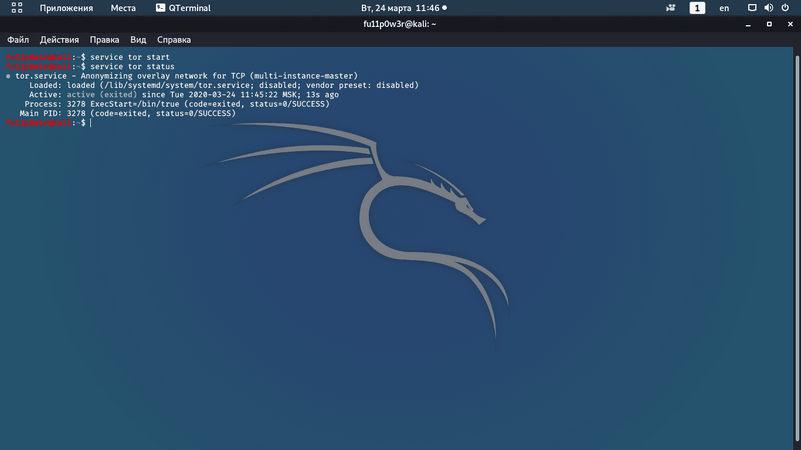Click the 'Loaded: loaded' status line
801x450 pixels.
[x=224, y=85]
